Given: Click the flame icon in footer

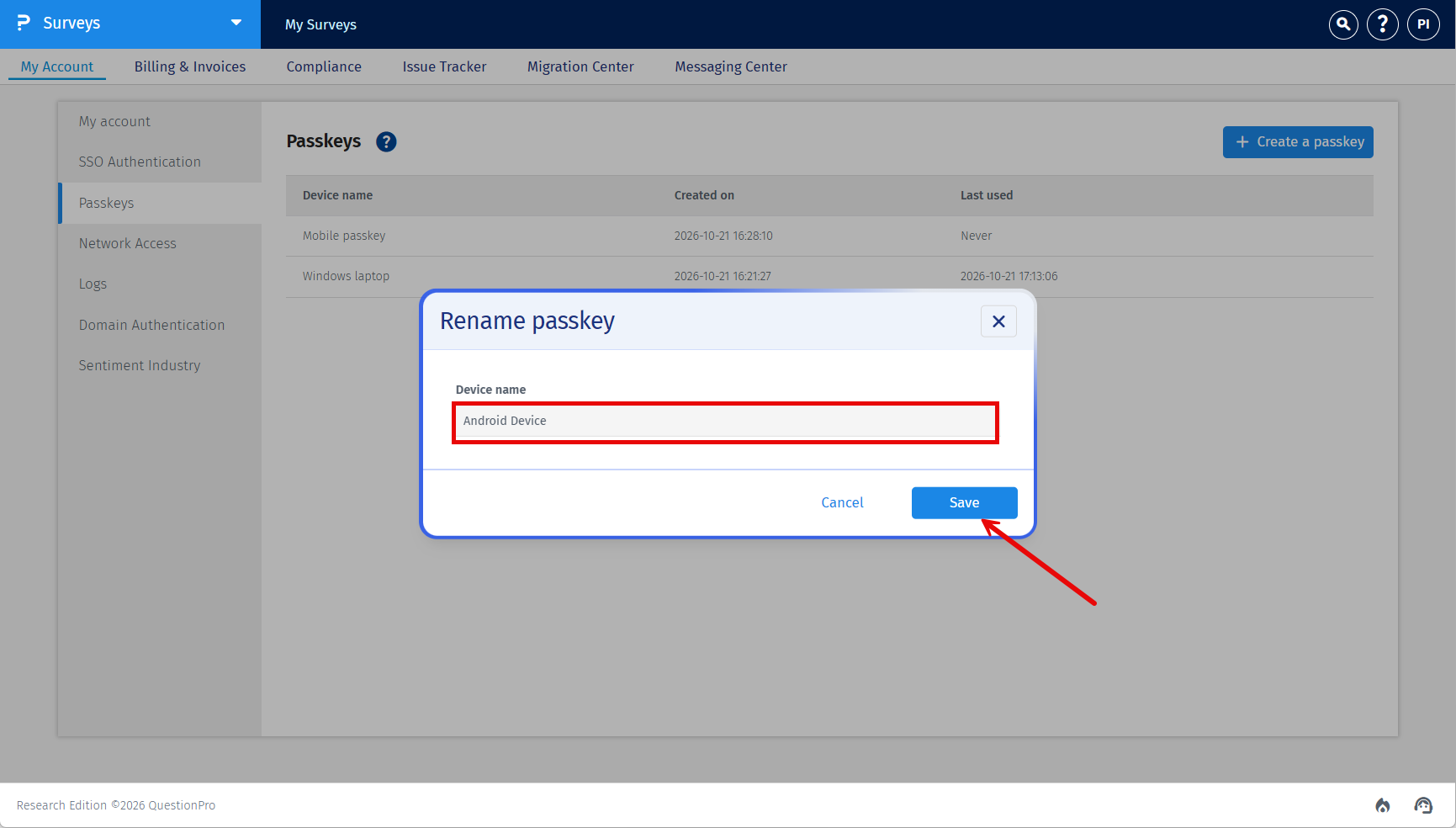Looking at the screenshot, I should coord(1383,805).
